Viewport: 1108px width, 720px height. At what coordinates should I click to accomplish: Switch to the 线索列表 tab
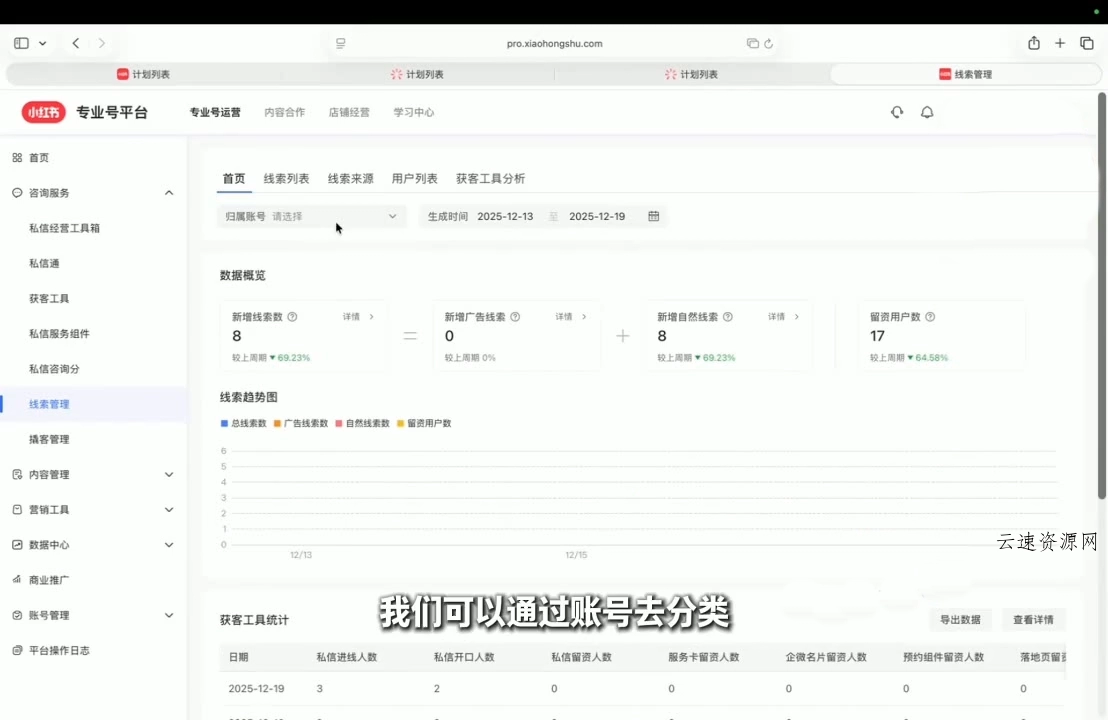tap(287, 178)
